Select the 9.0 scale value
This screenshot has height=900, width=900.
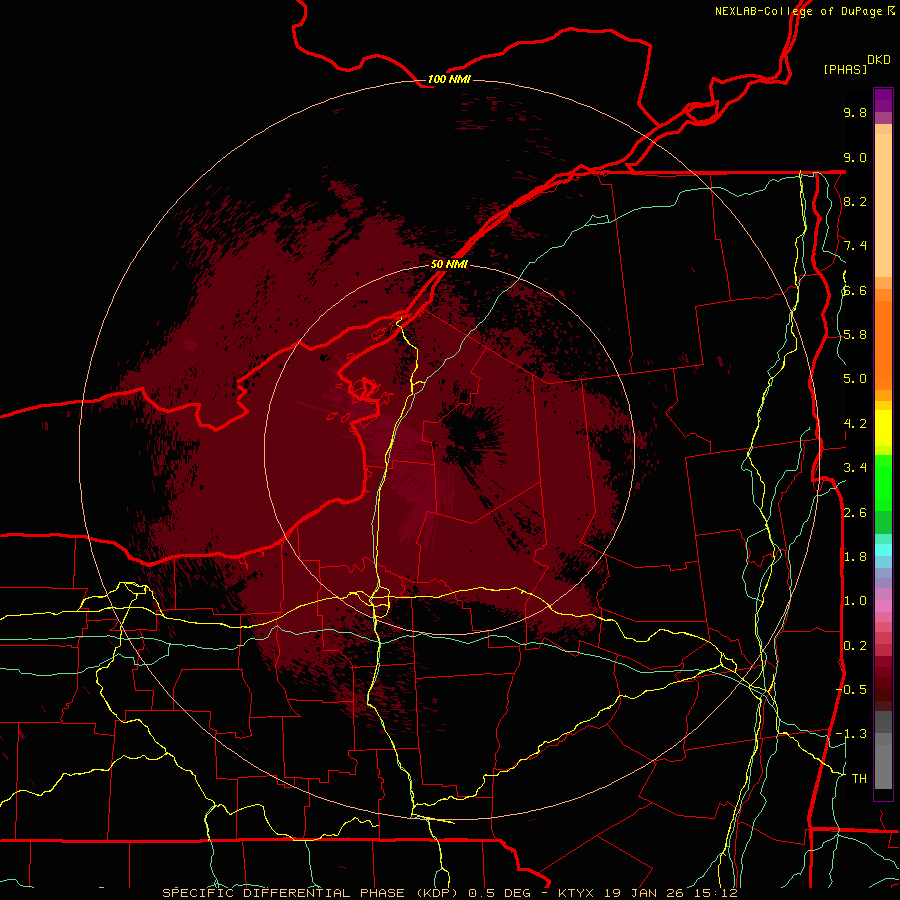855,157
